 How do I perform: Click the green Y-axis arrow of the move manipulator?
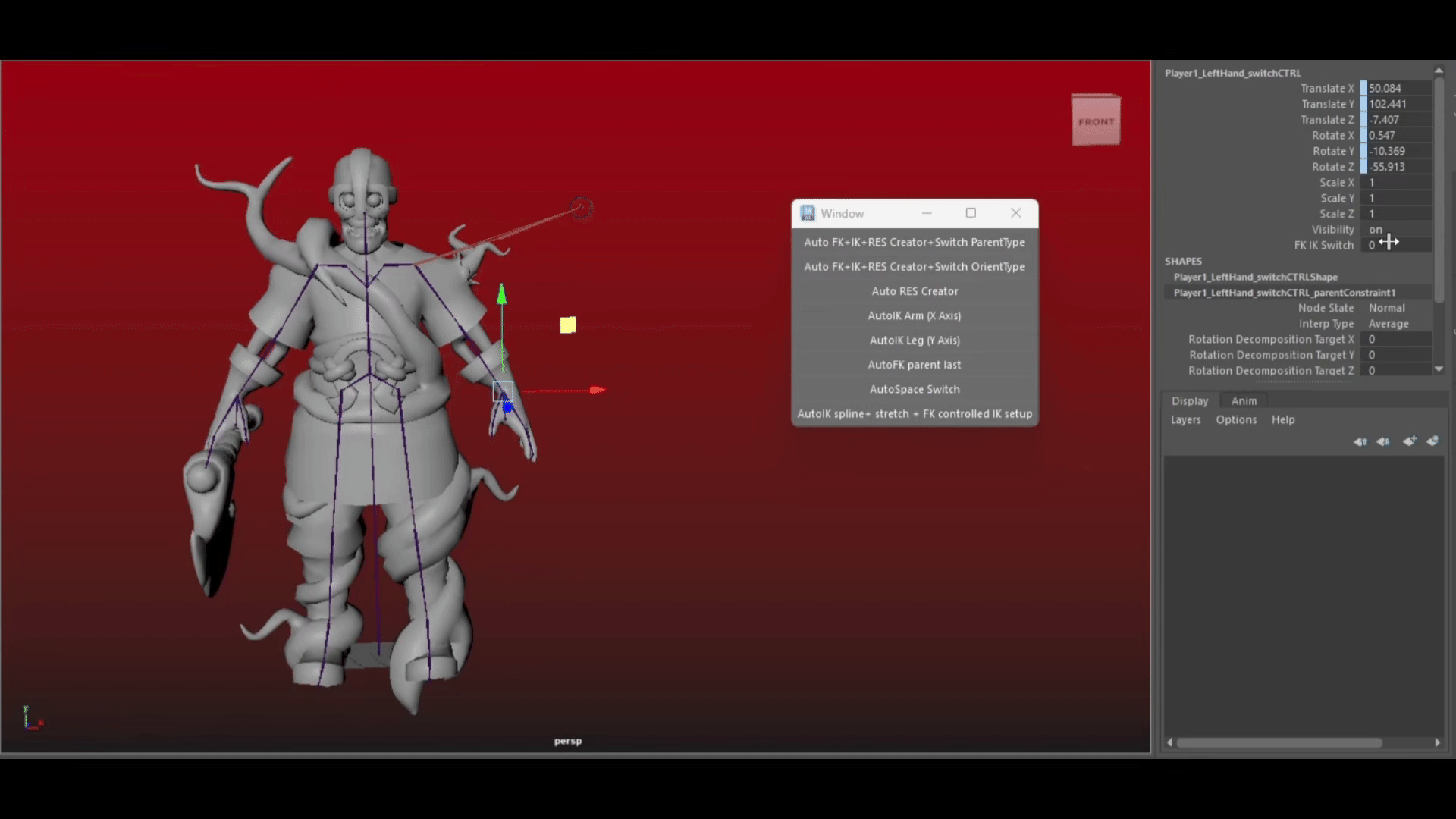coord(501,294)
